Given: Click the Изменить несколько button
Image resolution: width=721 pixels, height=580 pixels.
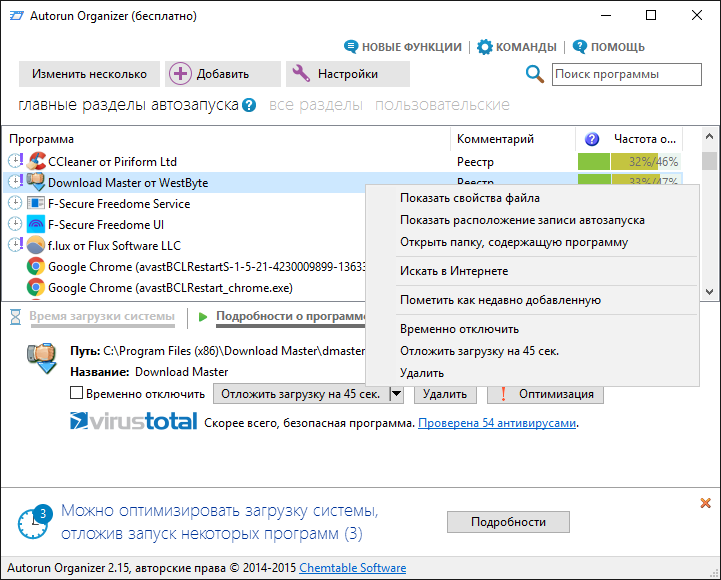Looking at the screenshot, I should tap(89, 74).
